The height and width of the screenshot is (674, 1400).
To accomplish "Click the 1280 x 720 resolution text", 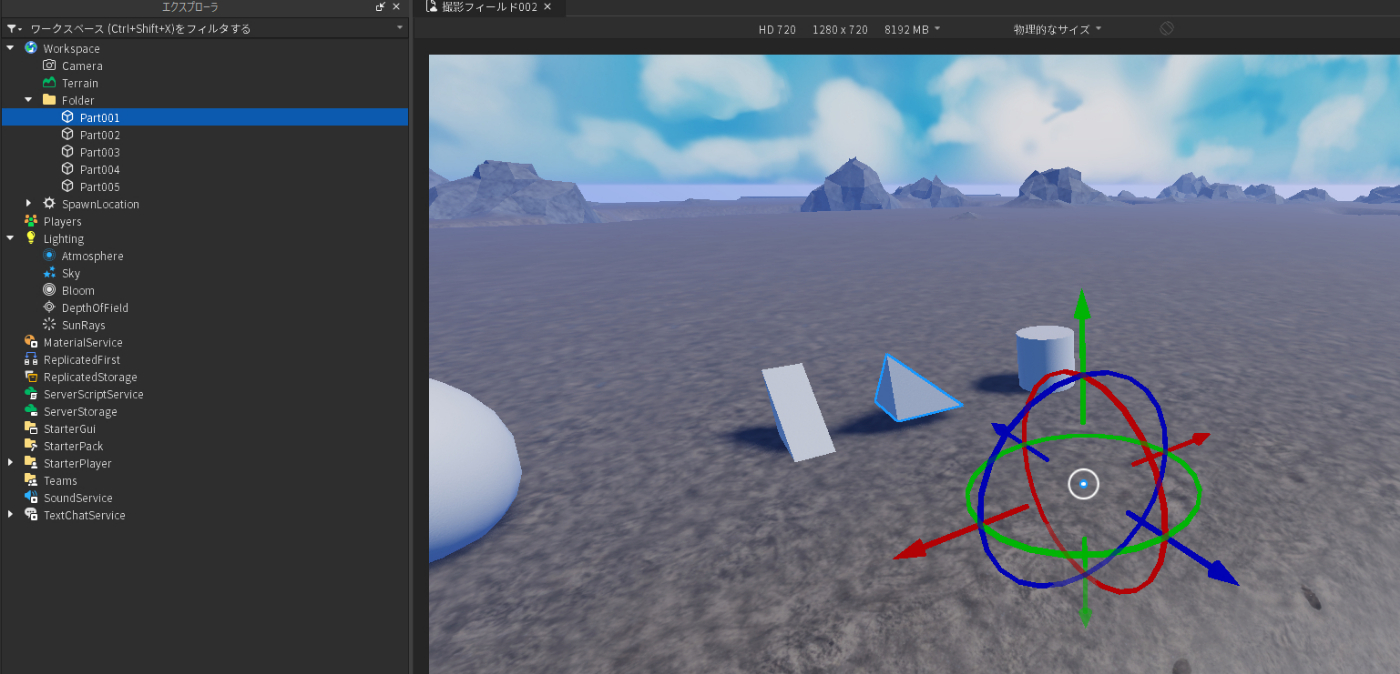I will [840, 29].
